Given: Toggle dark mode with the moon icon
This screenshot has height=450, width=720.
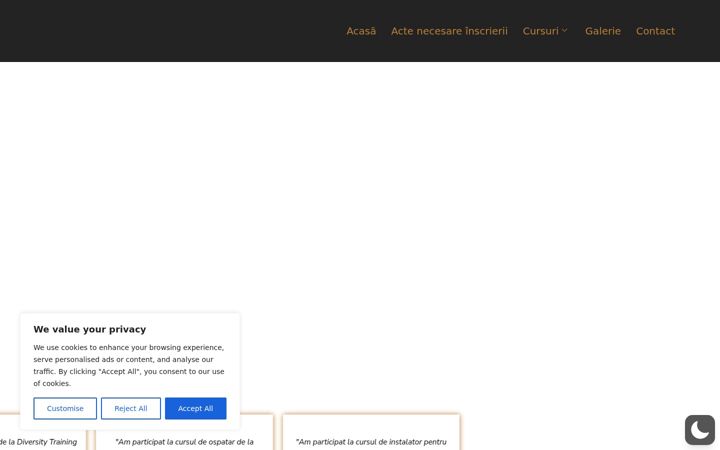Looking at the screenshot, I should click(699, 430).
